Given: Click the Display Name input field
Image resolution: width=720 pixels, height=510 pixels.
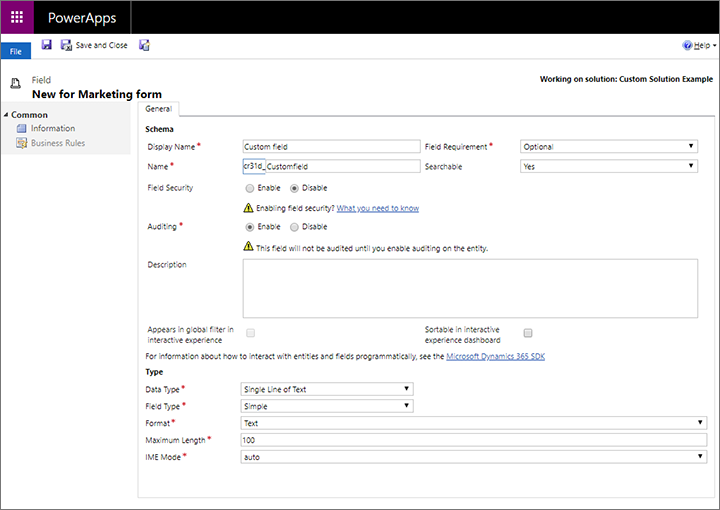Looking at the screenshot, I should pyautogui.click(x=331, y=146).
